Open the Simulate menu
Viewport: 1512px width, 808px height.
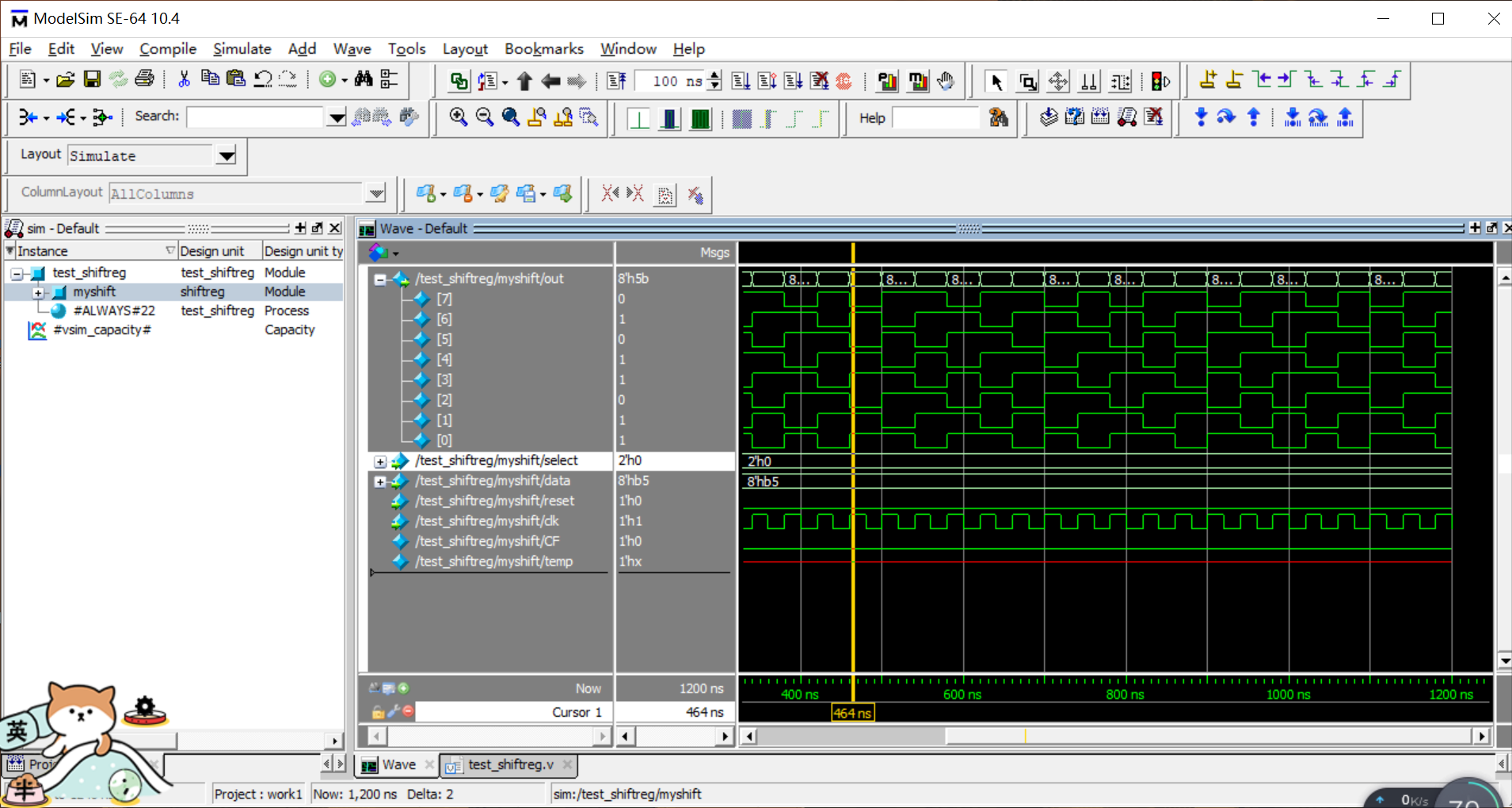point(242,49)
